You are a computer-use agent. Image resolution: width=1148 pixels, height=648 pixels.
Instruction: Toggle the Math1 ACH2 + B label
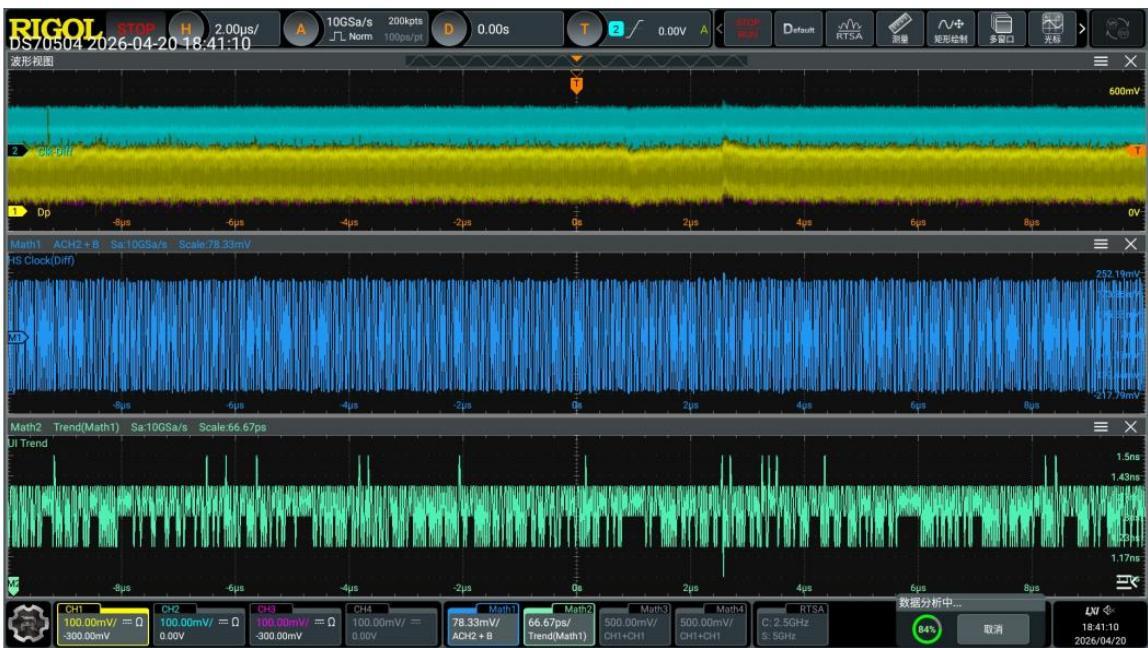click(x=483, y=625)
